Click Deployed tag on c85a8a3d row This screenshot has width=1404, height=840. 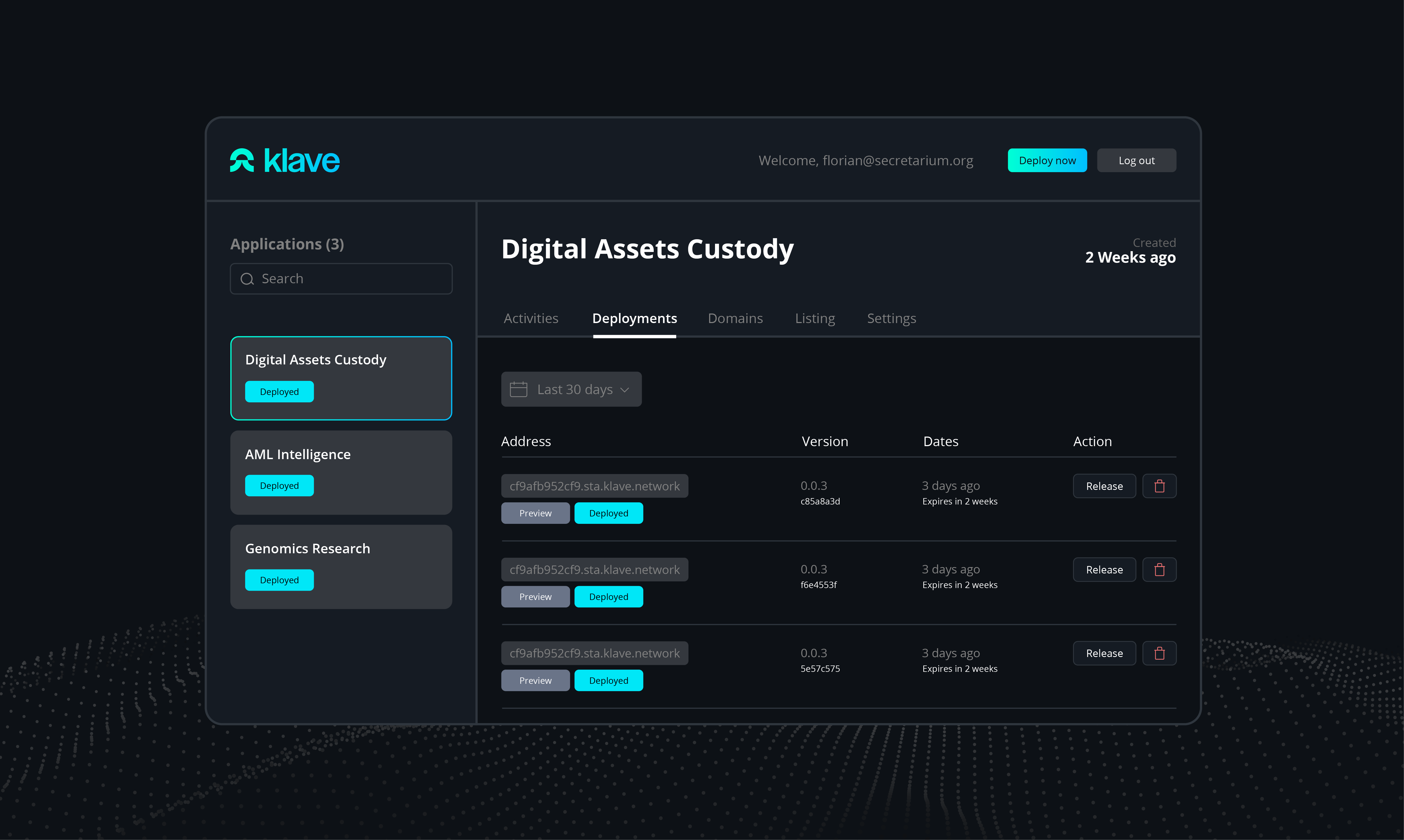coord(609,513)
